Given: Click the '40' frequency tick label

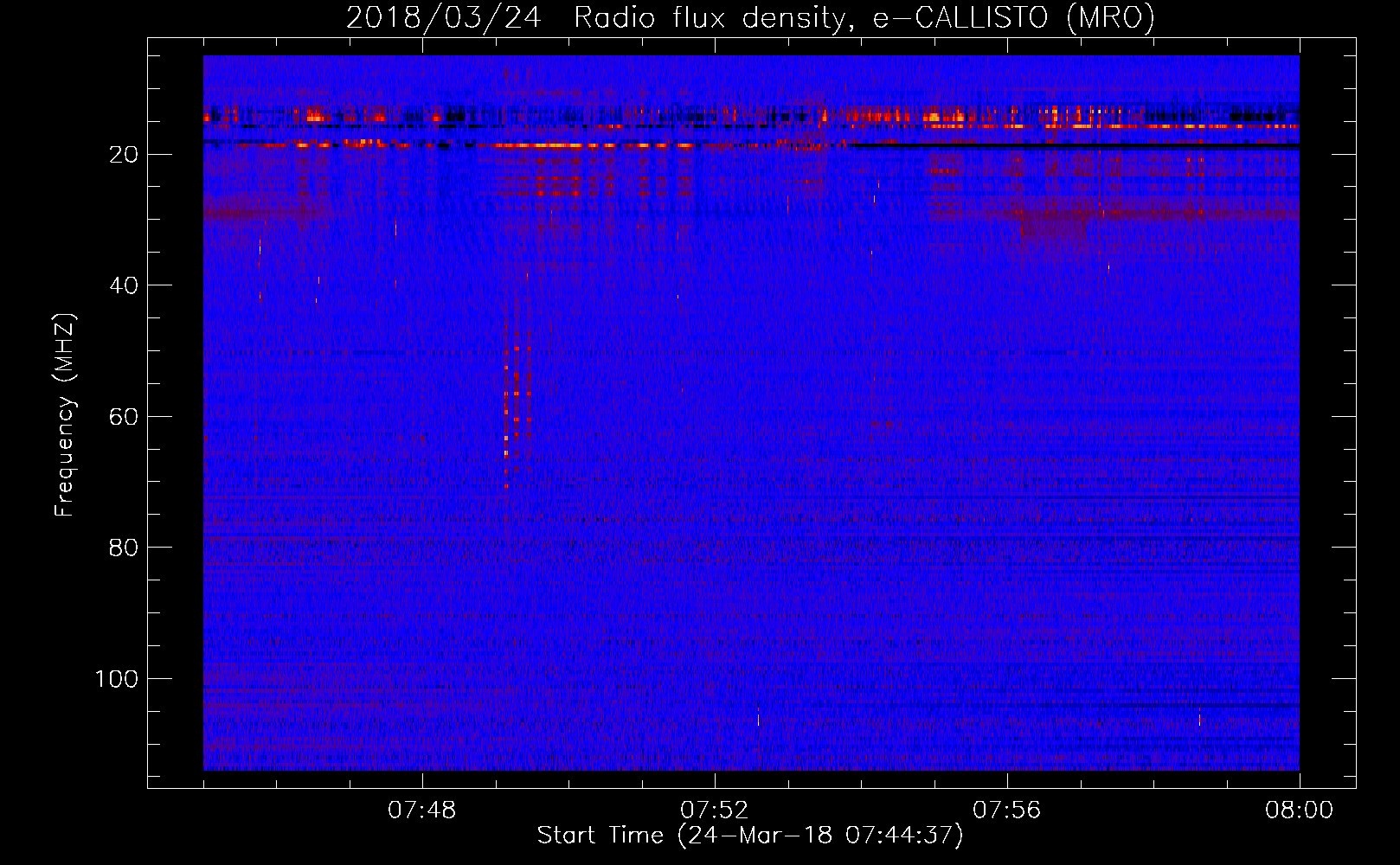Looking at the screenshot, I should click(125, 285).
